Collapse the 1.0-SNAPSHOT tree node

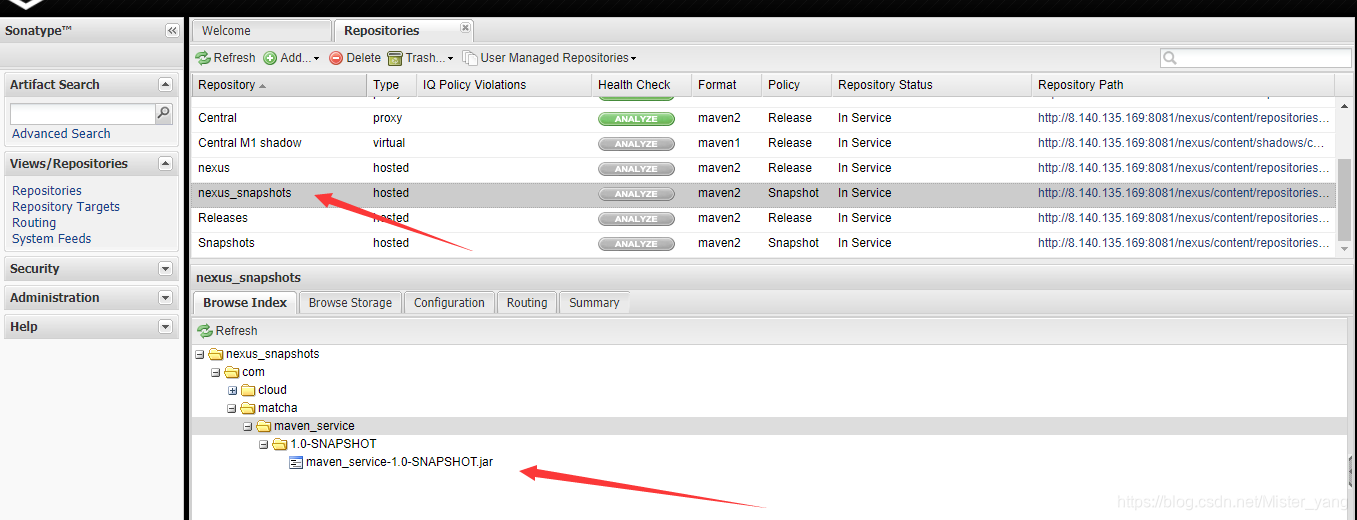click(265, 444)
